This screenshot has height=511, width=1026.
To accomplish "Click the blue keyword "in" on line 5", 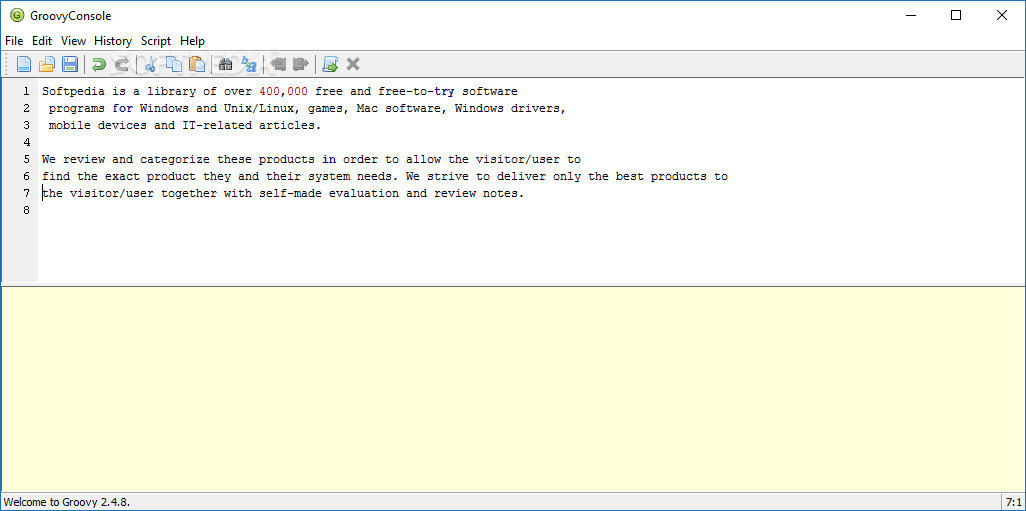I will point(328,160).
